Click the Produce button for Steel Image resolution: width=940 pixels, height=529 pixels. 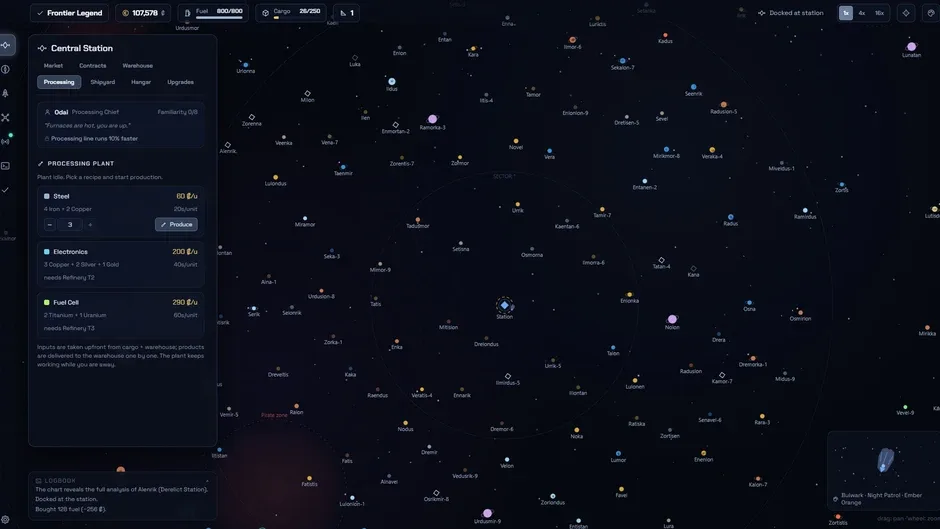pos(176,224)
